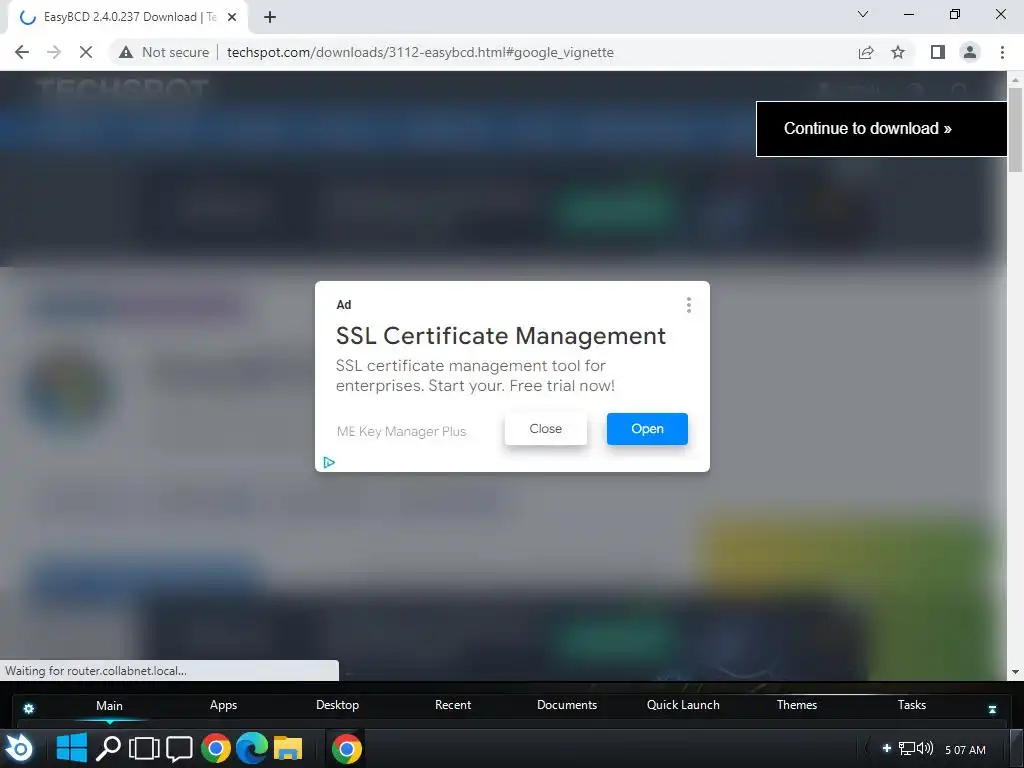Close the SSL Certificate ad
1024x768 pixels.
(545, 429)
